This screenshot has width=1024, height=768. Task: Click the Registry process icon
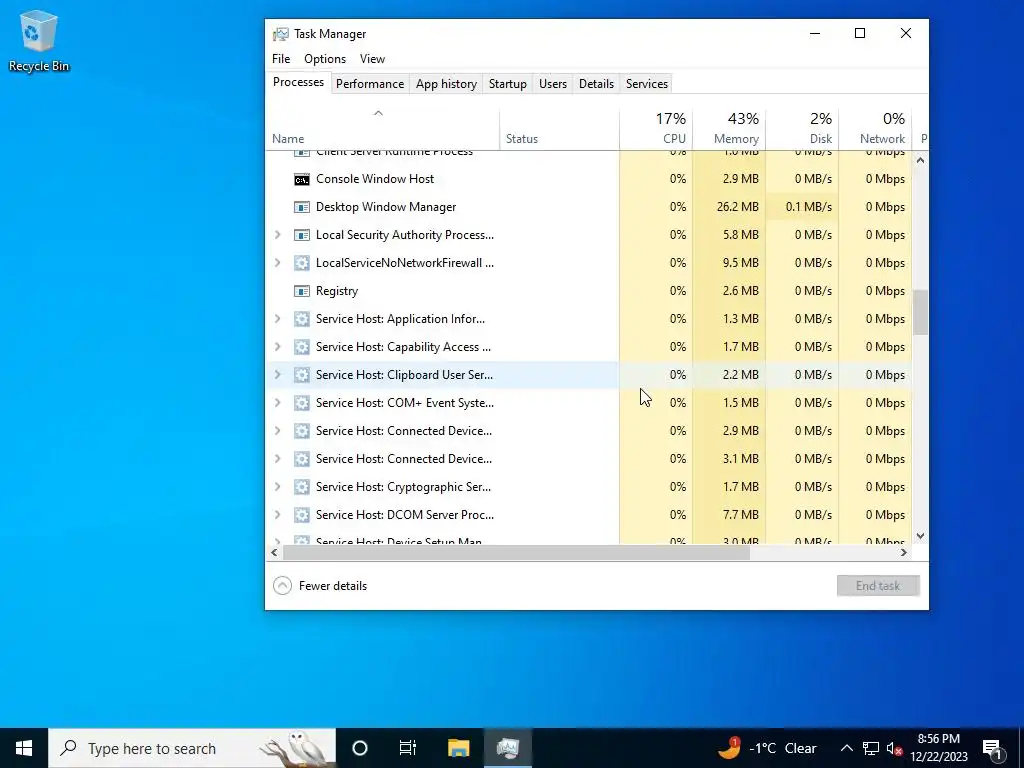(x=301, y=291)
